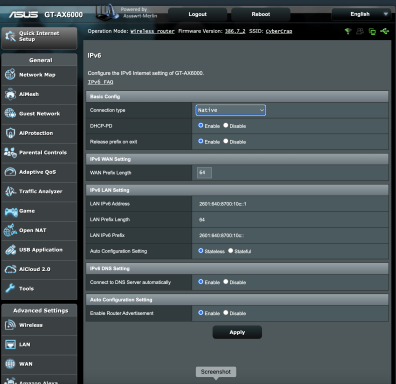Click the LAN Prefix Length value 64
Viewport: 396px width, 384px height.
pos(202,220)
